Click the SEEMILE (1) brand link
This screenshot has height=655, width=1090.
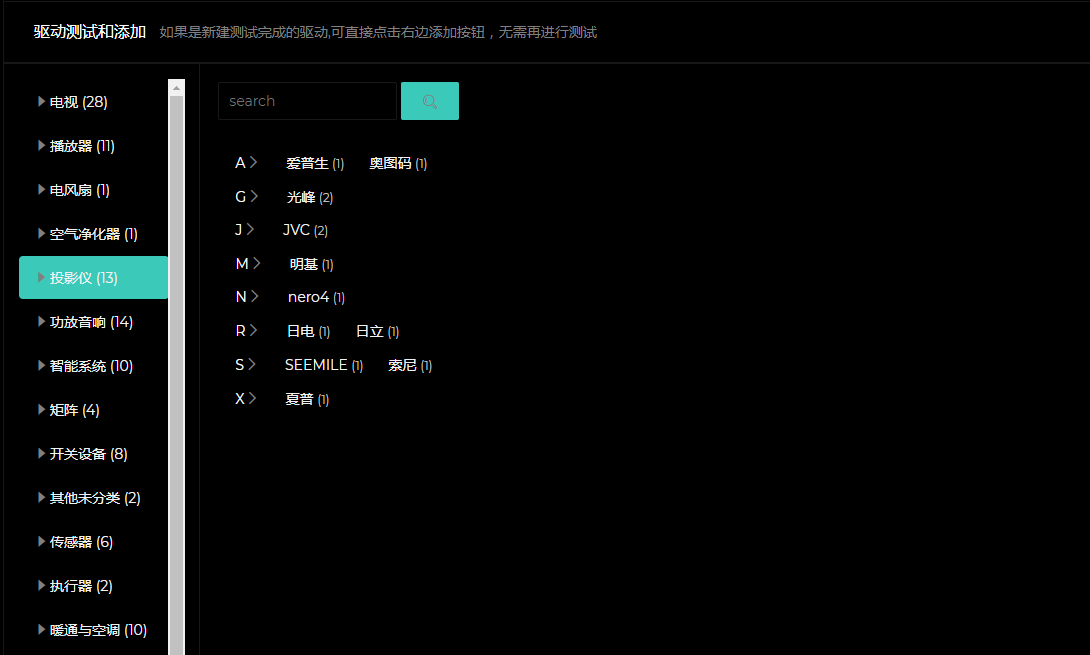point(323,365)
